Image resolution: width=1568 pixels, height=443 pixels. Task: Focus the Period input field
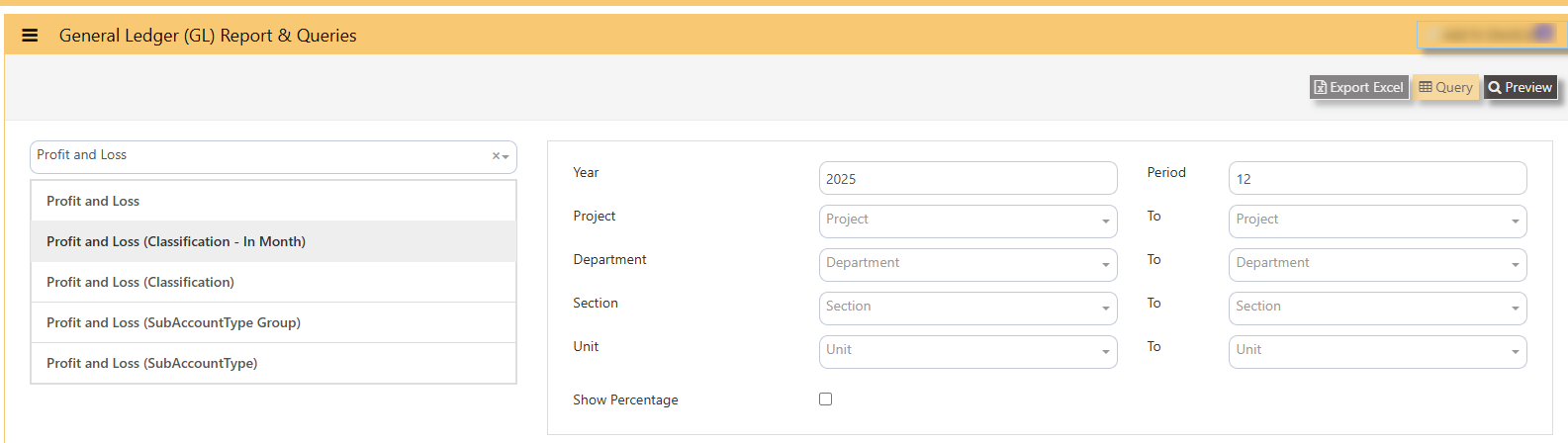[1377, 178]
